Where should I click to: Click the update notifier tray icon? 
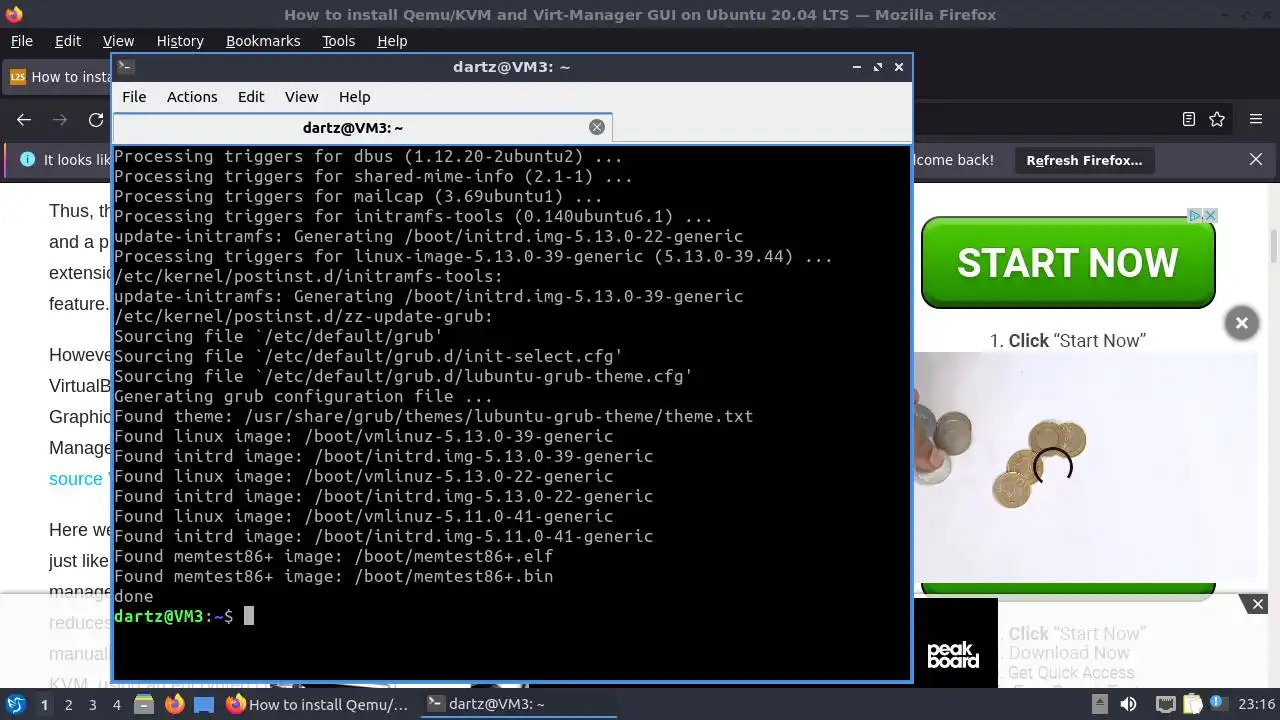(x=1220, y=704)
